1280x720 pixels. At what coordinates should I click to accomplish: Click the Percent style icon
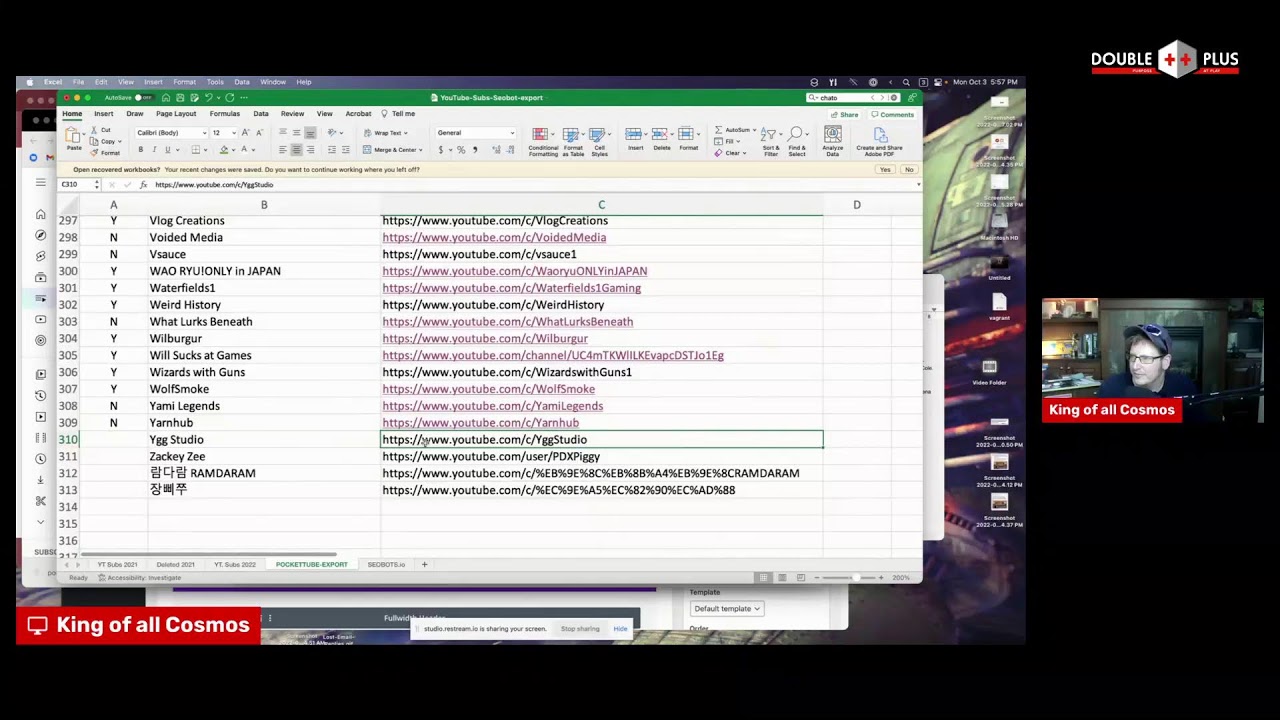click(461, 150)
